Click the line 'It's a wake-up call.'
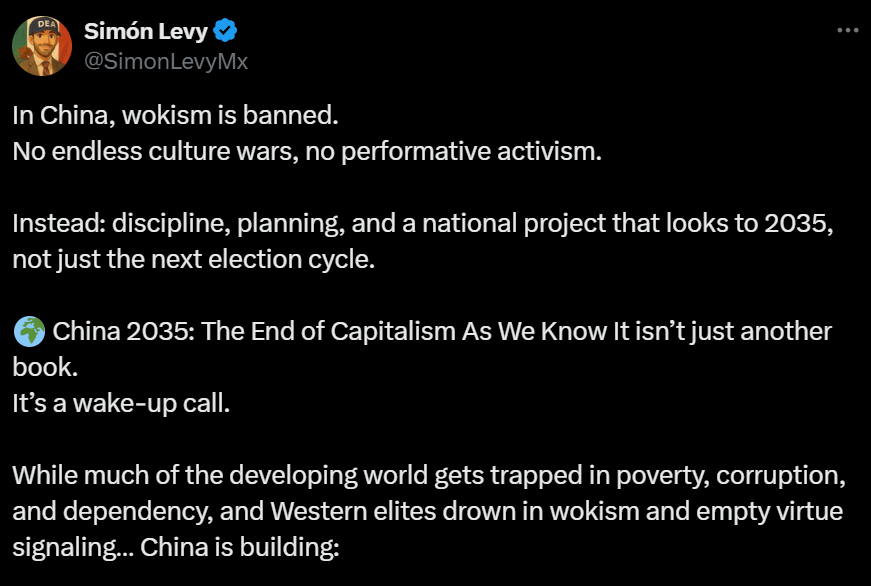Screen dimensions: 871x586 point(121,402)
